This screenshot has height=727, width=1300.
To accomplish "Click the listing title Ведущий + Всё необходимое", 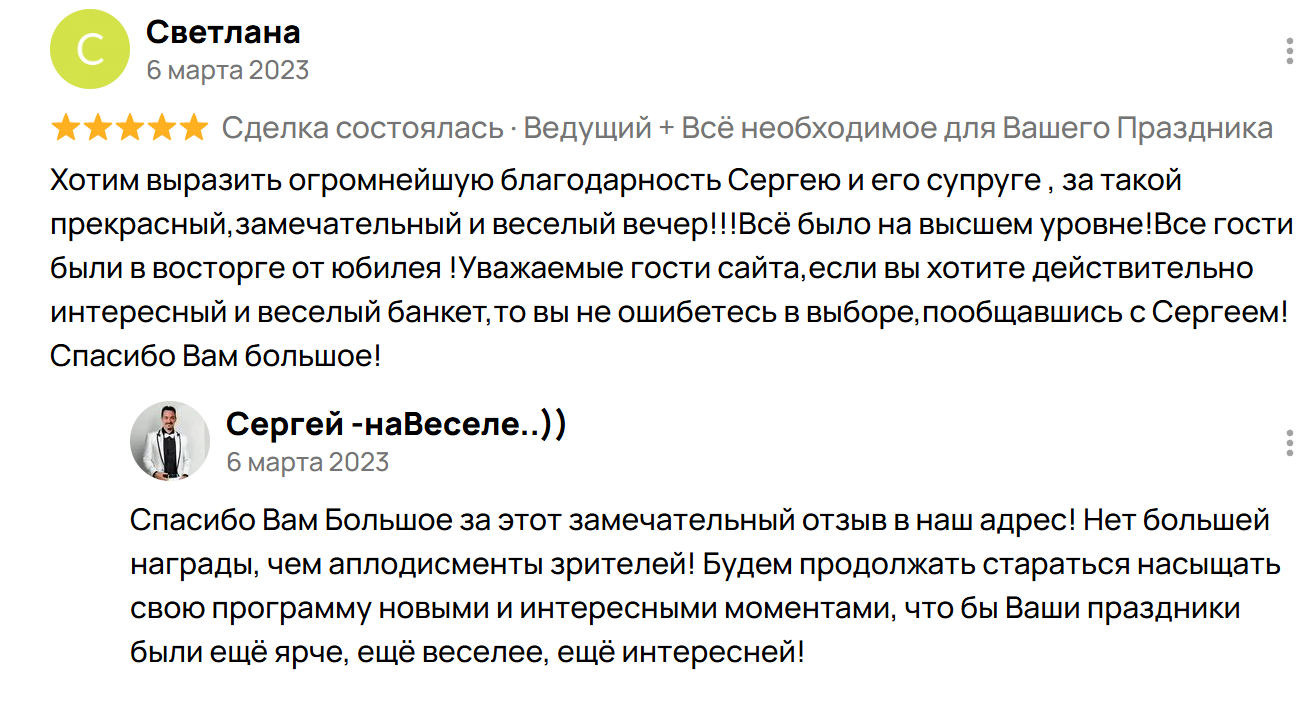I will 898,128.
